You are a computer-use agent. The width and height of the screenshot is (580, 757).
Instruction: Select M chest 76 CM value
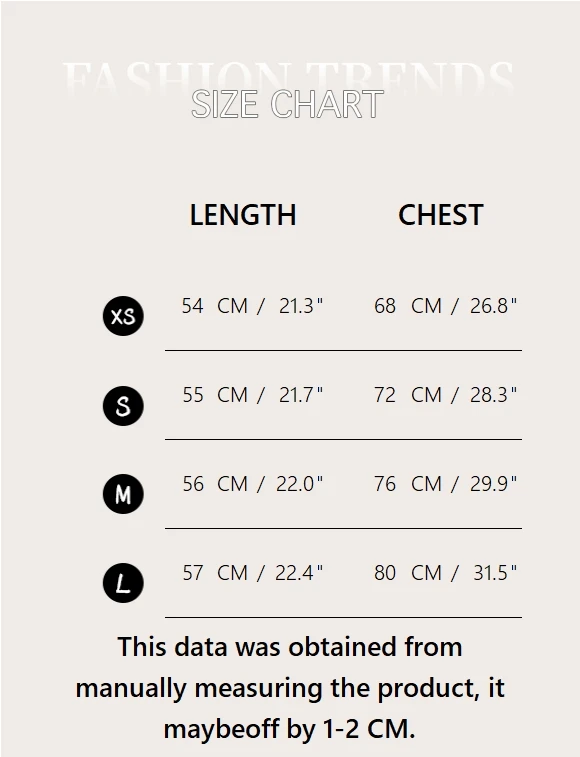408,484
